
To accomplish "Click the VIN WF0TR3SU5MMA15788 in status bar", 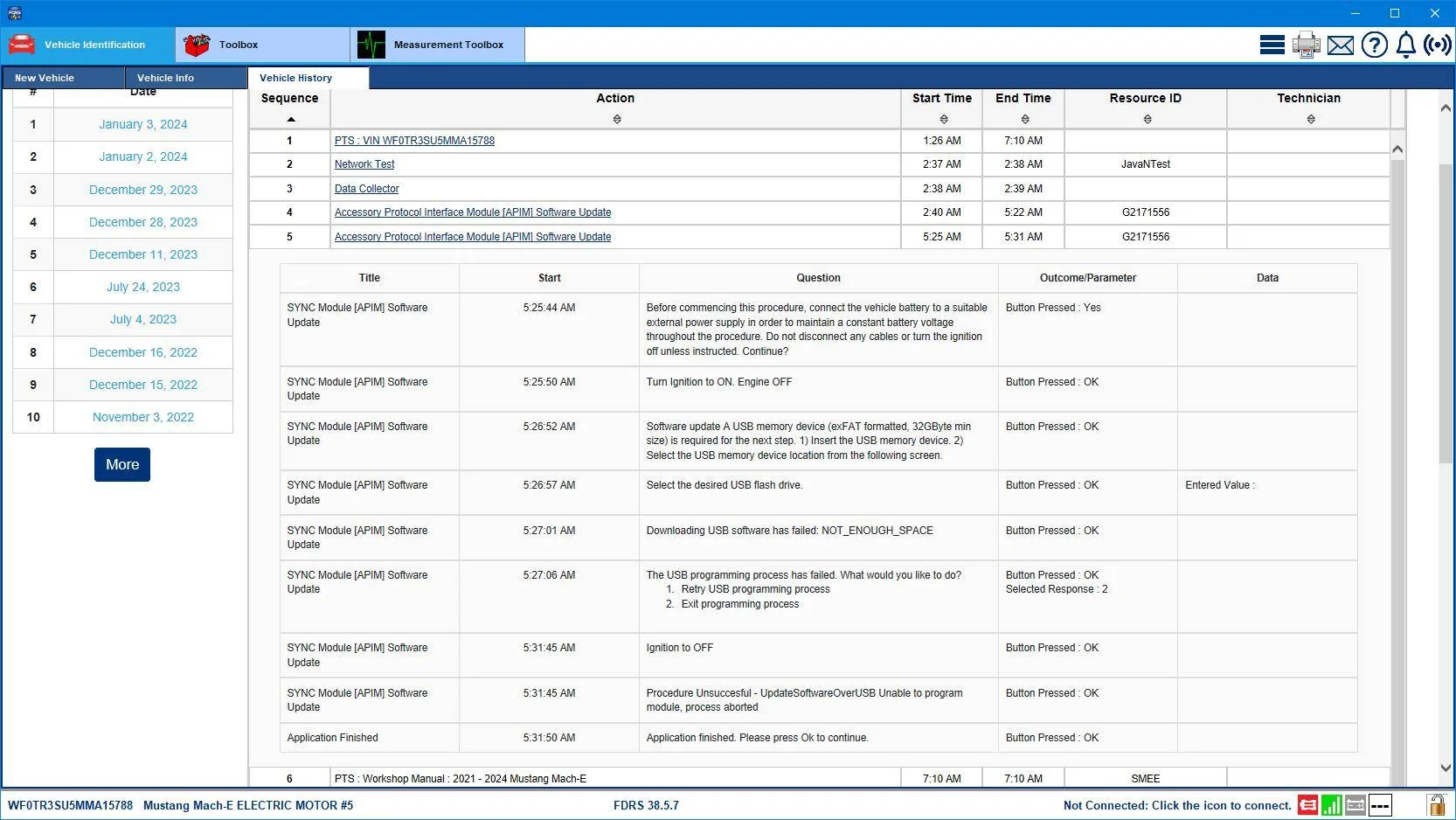I will [71, 805].
